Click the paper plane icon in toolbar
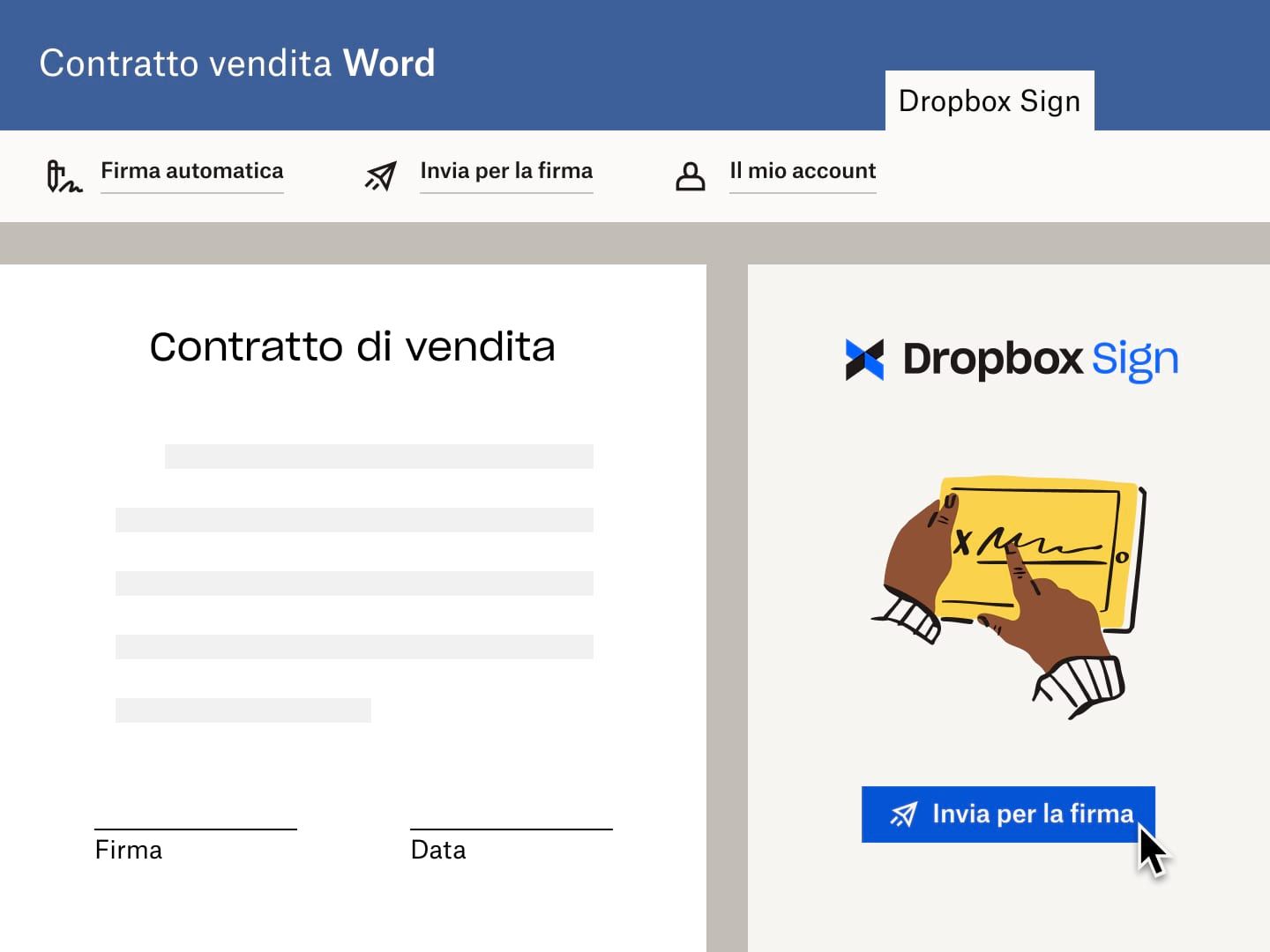 pyautogui.click(x=381, y=176)
